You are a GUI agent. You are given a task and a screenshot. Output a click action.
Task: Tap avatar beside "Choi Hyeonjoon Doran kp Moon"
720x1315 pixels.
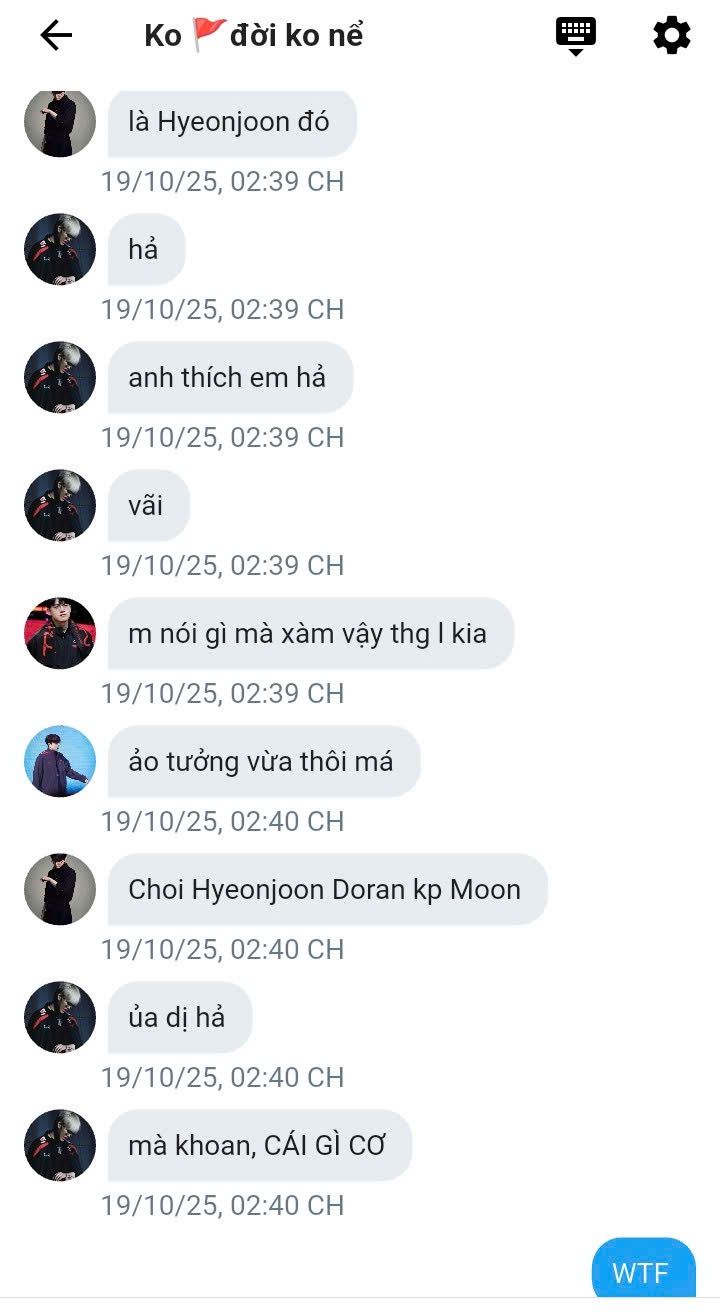(60, 889)
